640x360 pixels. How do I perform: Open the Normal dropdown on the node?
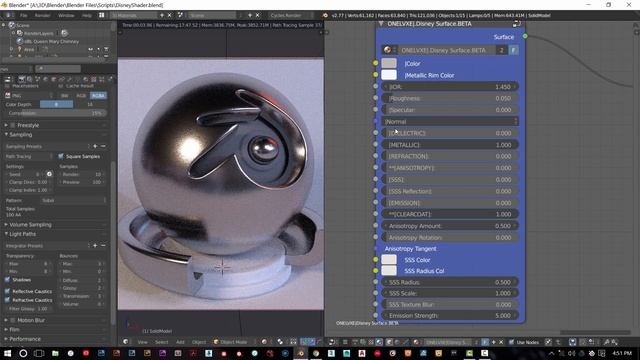point(450,122)
